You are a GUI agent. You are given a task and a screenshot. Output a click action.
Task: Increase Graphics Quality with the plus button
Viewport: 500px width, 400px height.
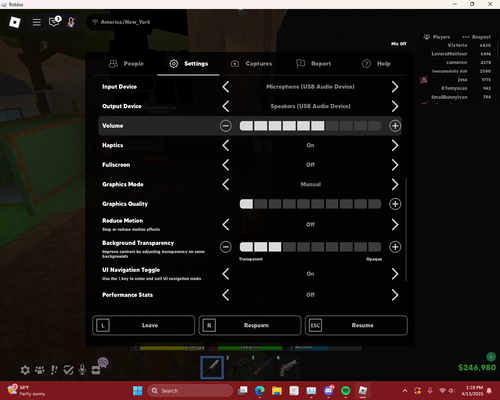pyautogui.click(x=395, y=204)
